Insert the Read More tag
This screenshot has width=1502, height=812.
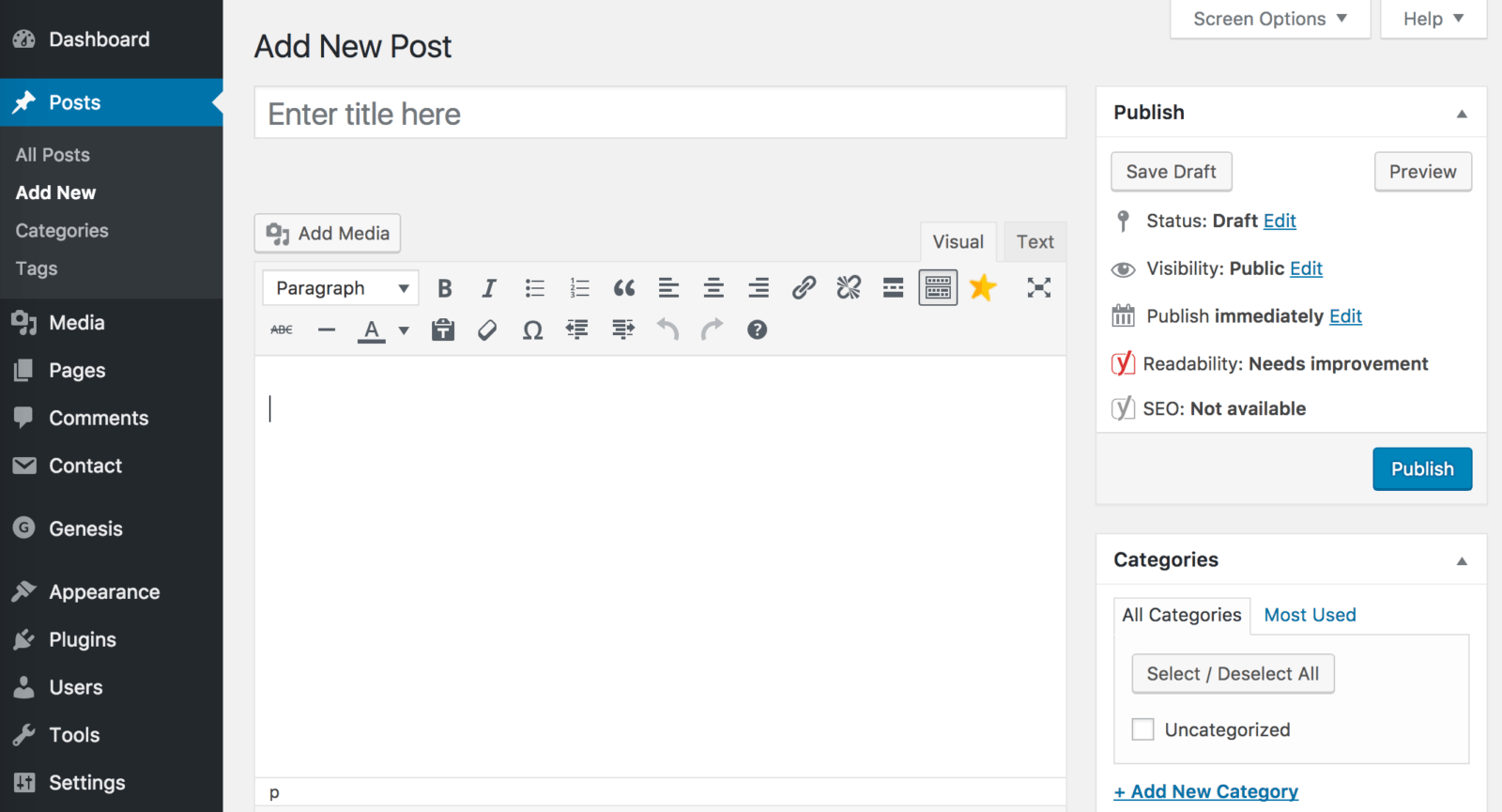[893, 288]
